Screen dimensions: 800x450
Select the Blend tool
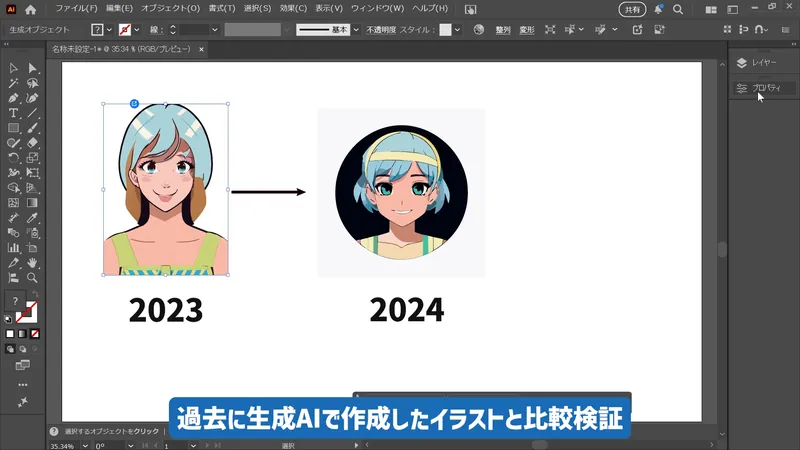(x=14, y=233)
